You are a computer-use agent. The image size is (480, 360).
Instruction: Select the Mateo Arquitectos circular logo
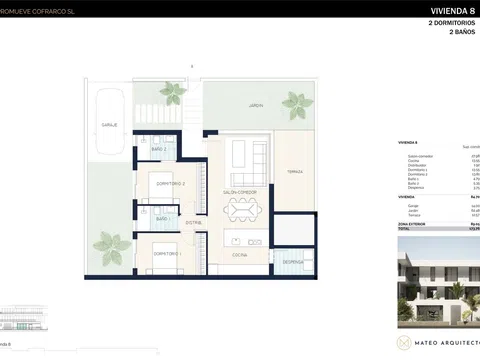tap(403, 343)
